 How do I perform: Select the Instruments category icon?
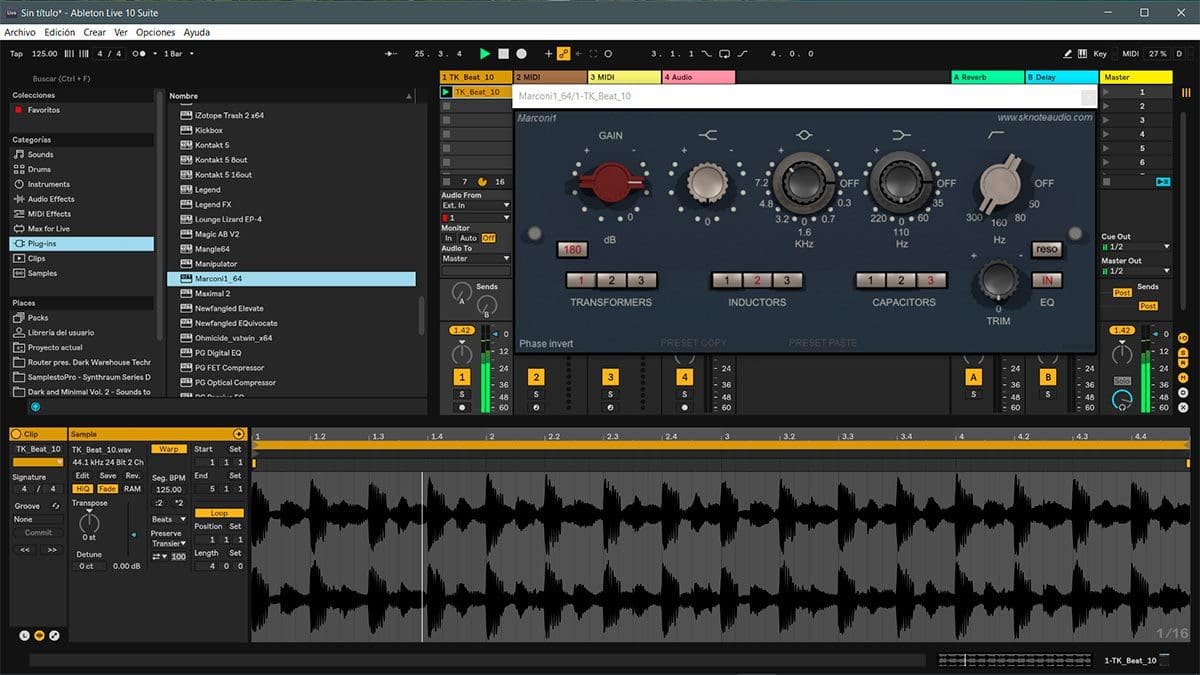[x=19, y=184]
